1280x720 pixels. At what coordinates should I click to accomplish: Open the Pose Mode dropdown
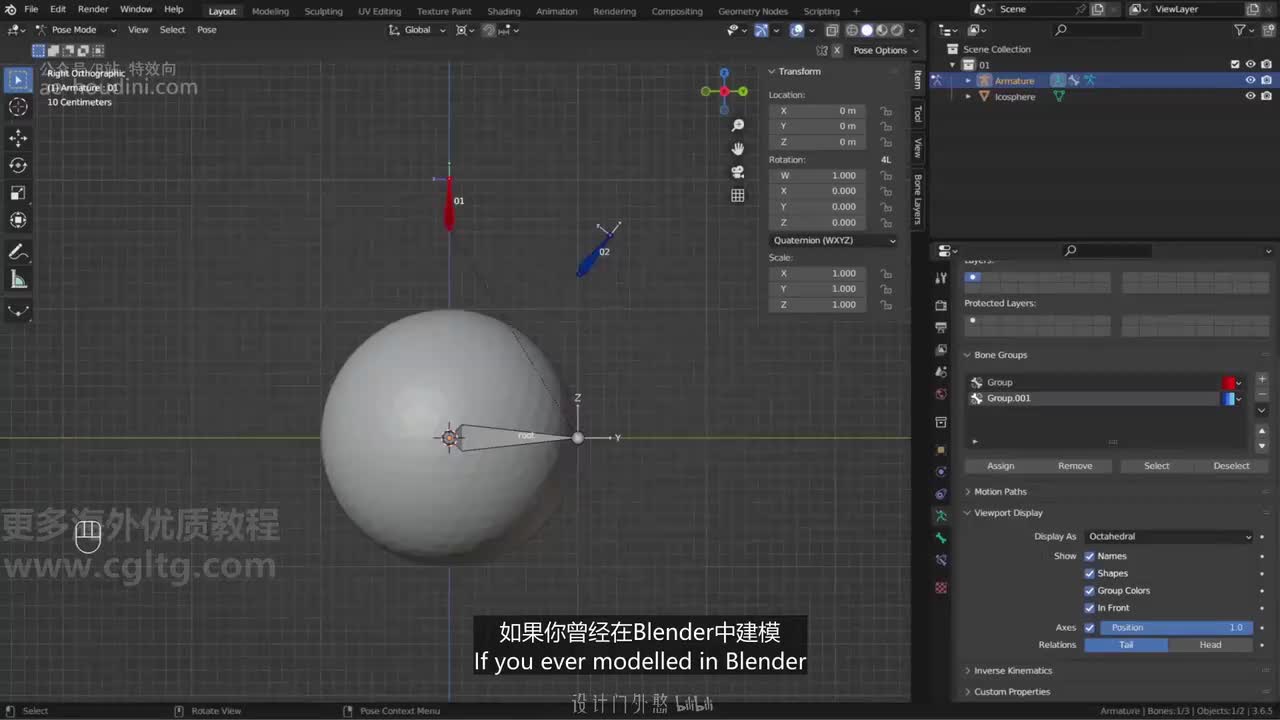point(75,30)
